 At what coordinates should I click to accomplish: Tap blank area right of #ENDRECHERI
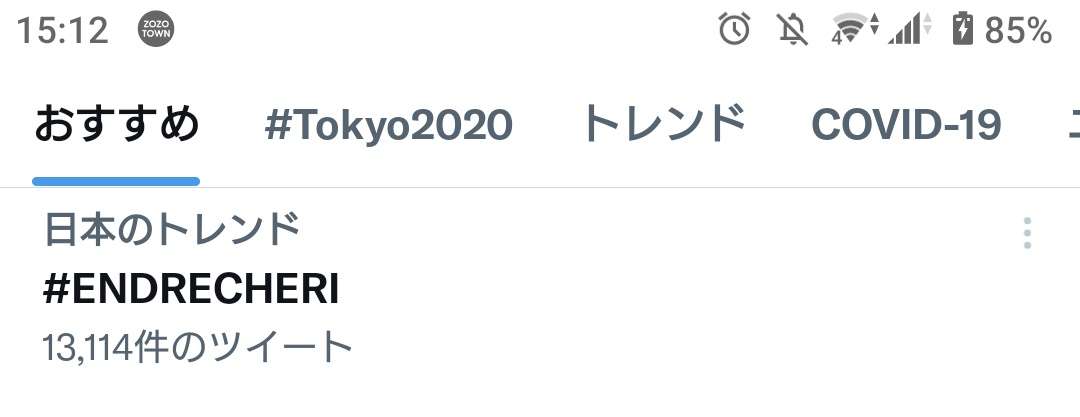(675, 290)
